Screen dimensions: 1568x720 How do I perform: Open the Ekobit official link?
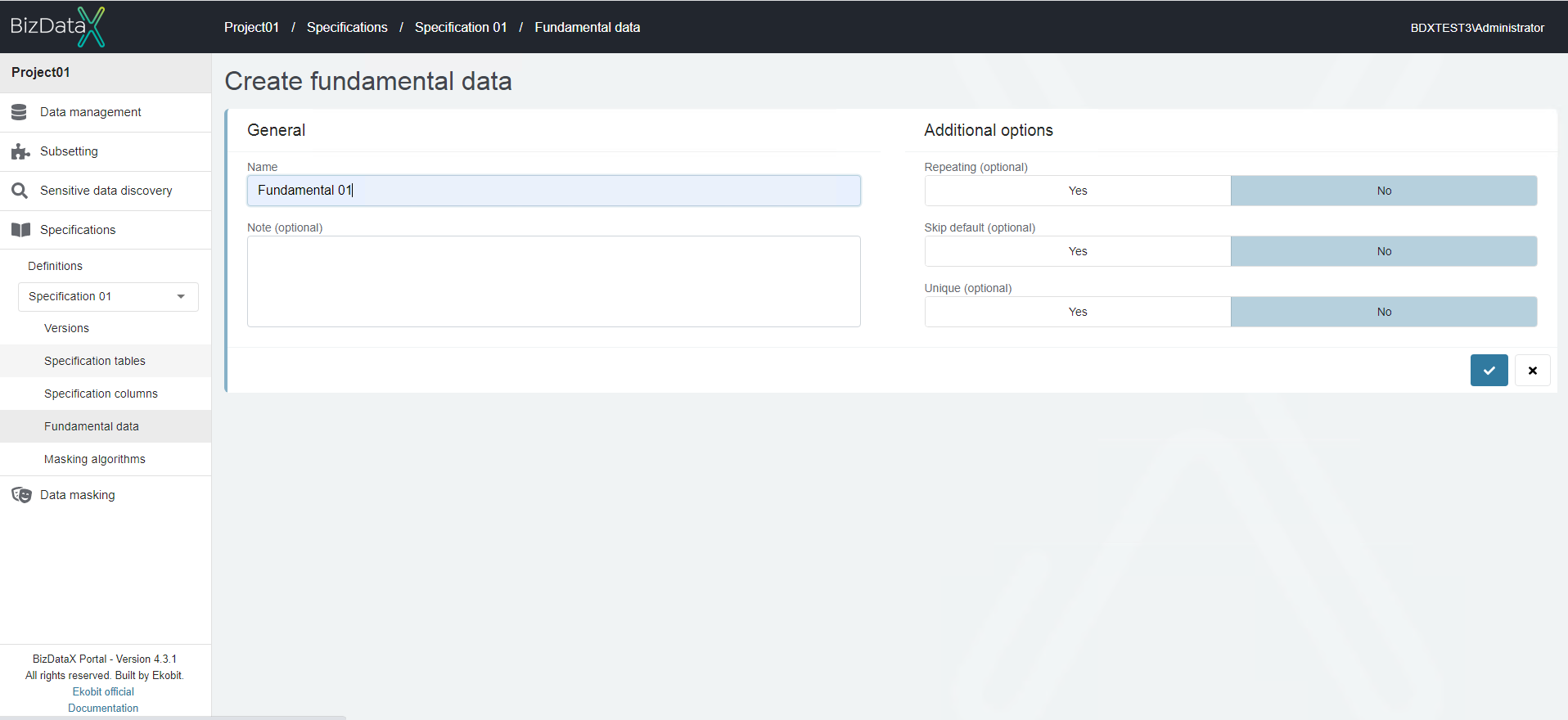[103, 691]
